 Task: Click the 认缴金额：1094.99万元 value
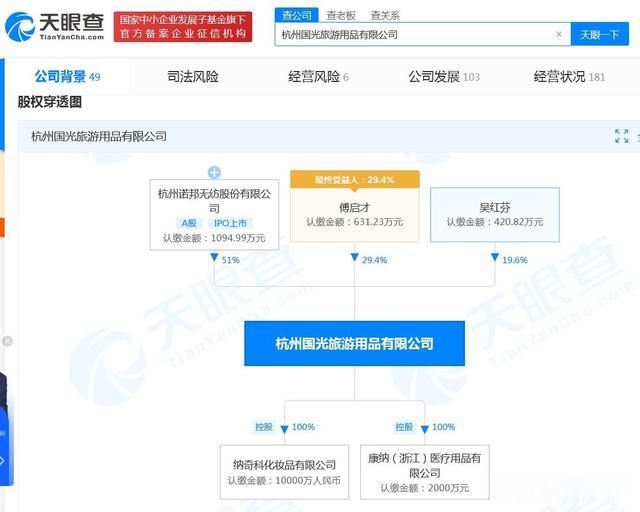click(x=214, y=238)
